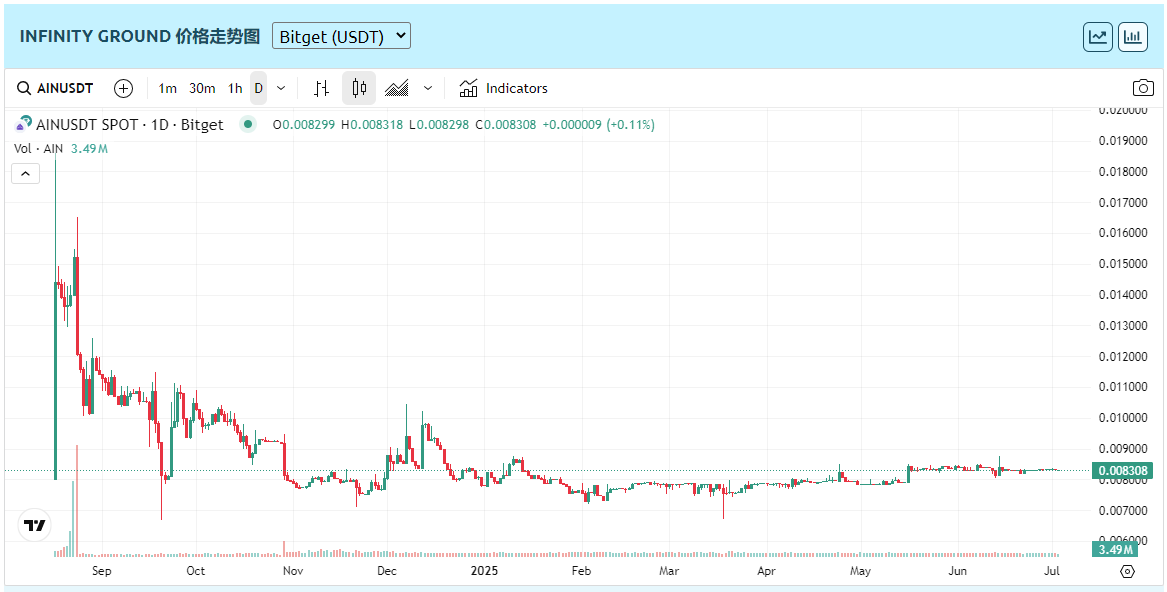Select the Candles chart style icon
The width and height of the screenshot is (1167, 592).
359,88
